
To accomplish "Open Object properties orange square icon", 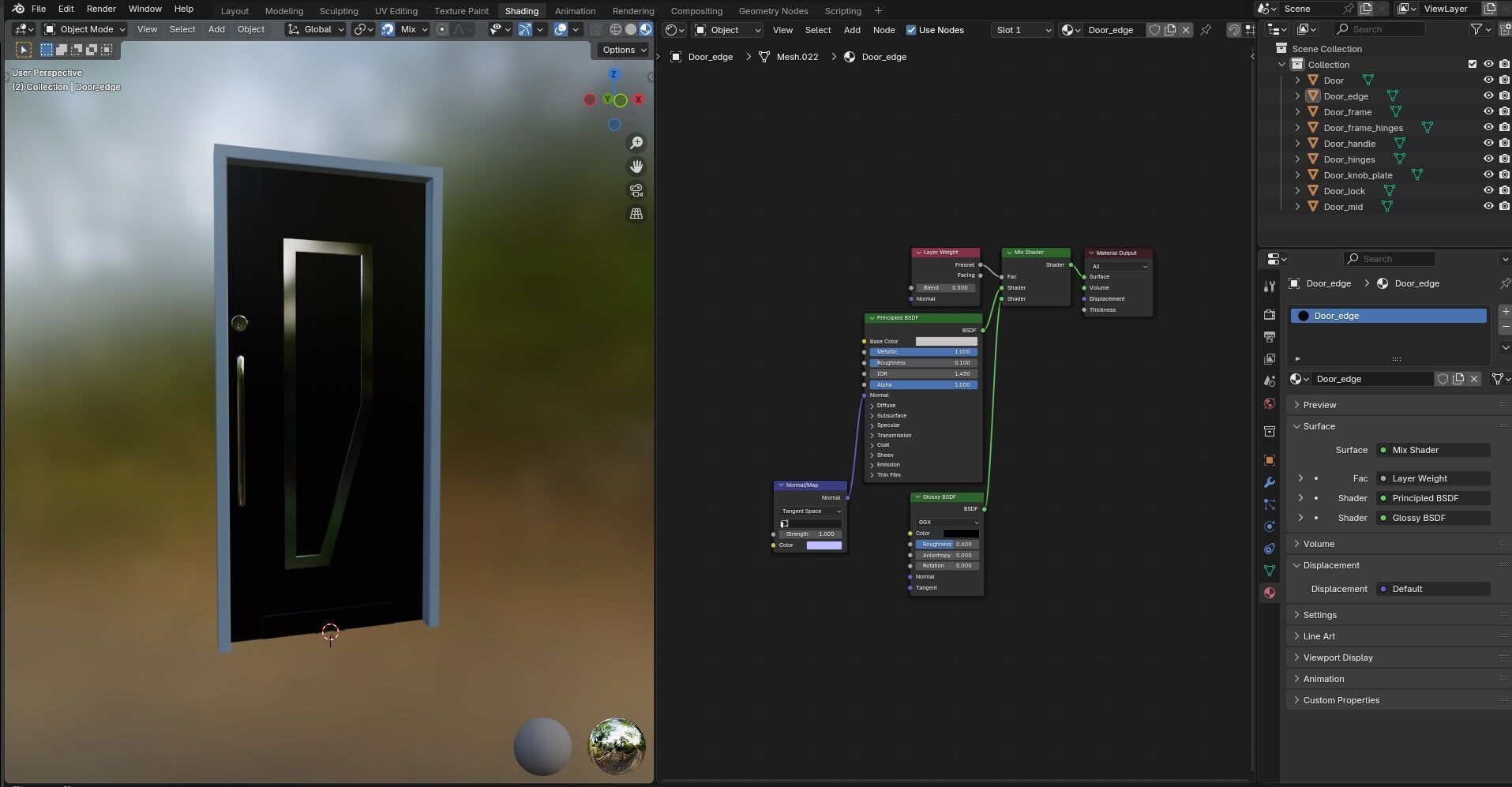I will coord(1270,460).
